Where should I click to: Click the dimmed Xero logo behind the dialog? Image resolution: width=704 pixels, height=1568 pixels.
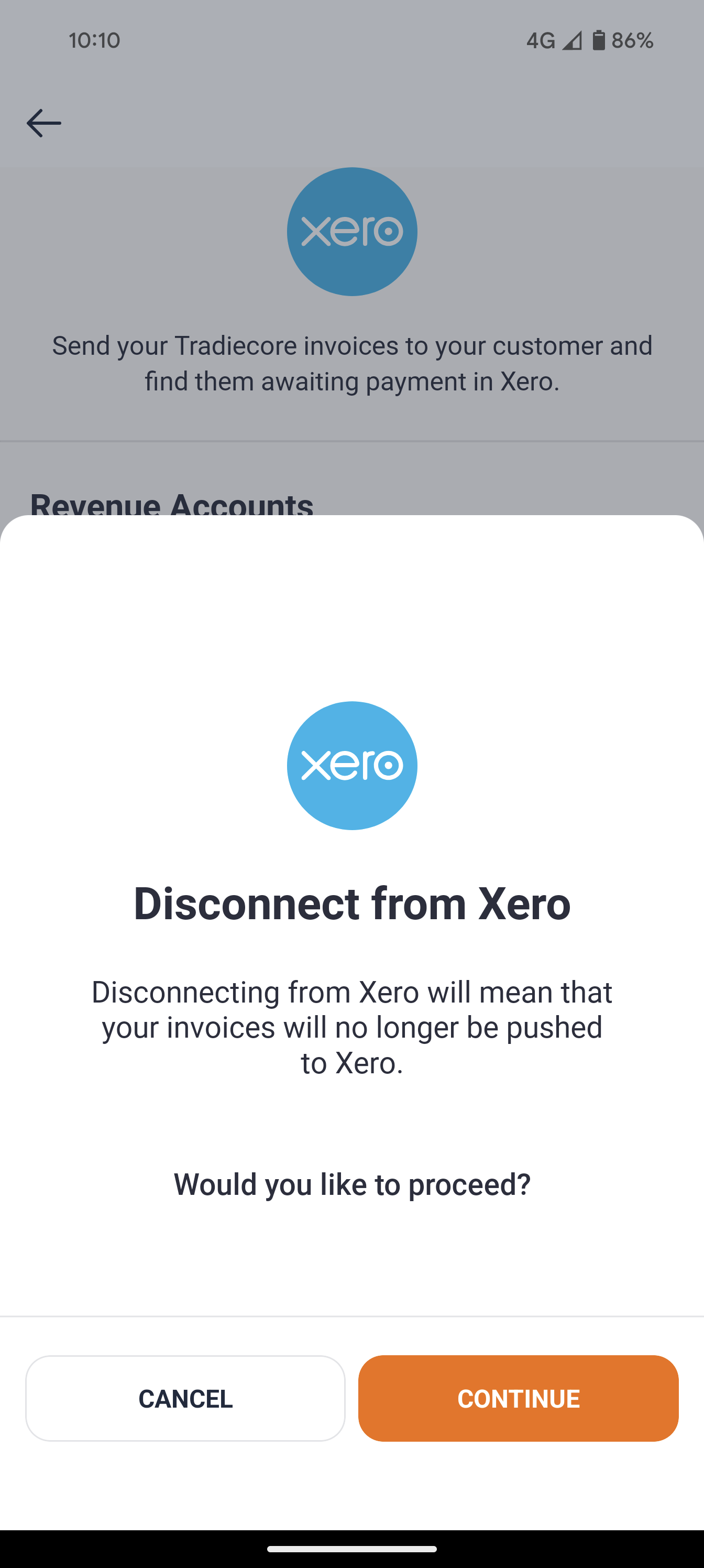pos(351,231)
